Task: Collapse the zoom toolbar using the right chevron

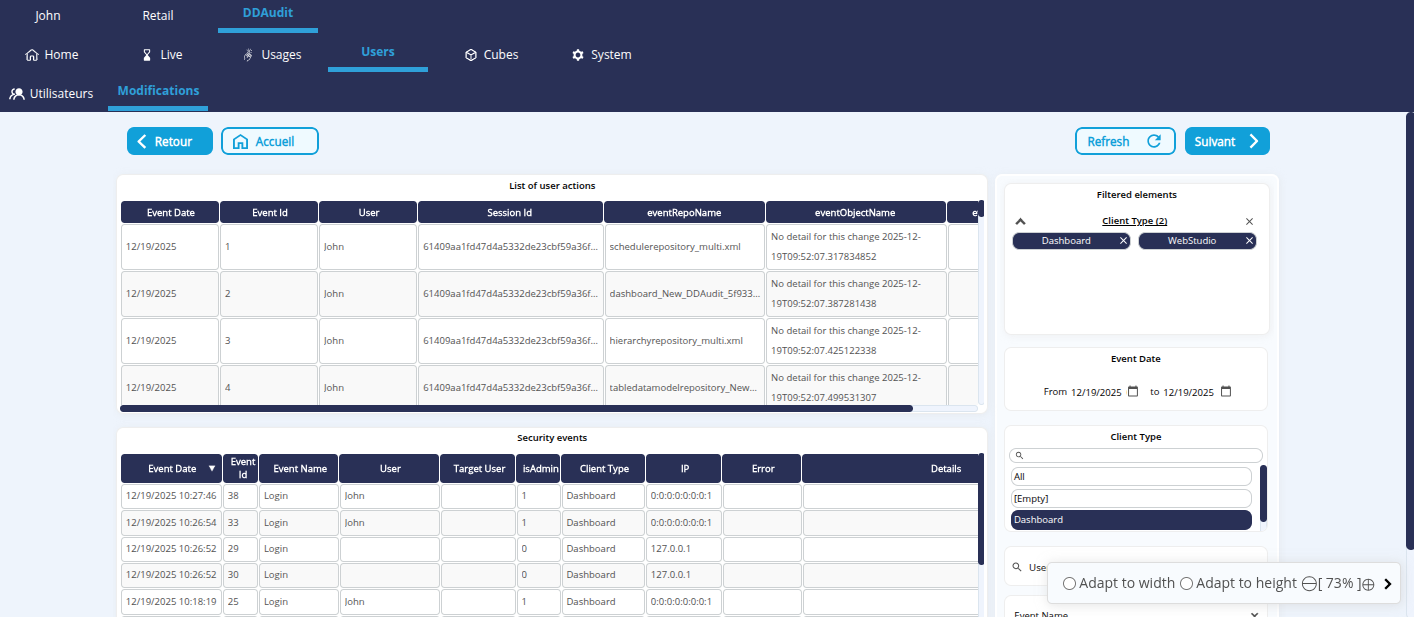Action: tap(1388, 584)
